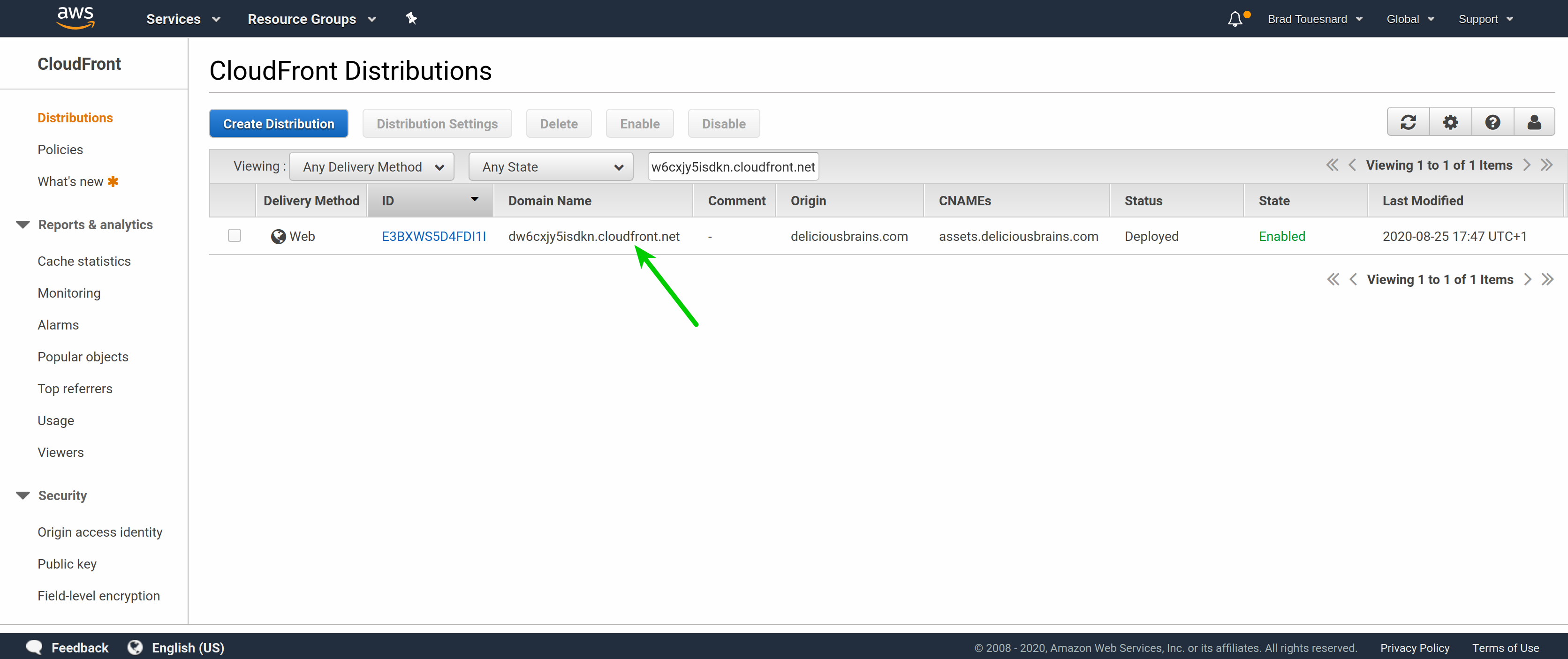
Task: Select the domain dw6cxjy5isdkn.cloudfront.net text
Action: pos(593,236)
